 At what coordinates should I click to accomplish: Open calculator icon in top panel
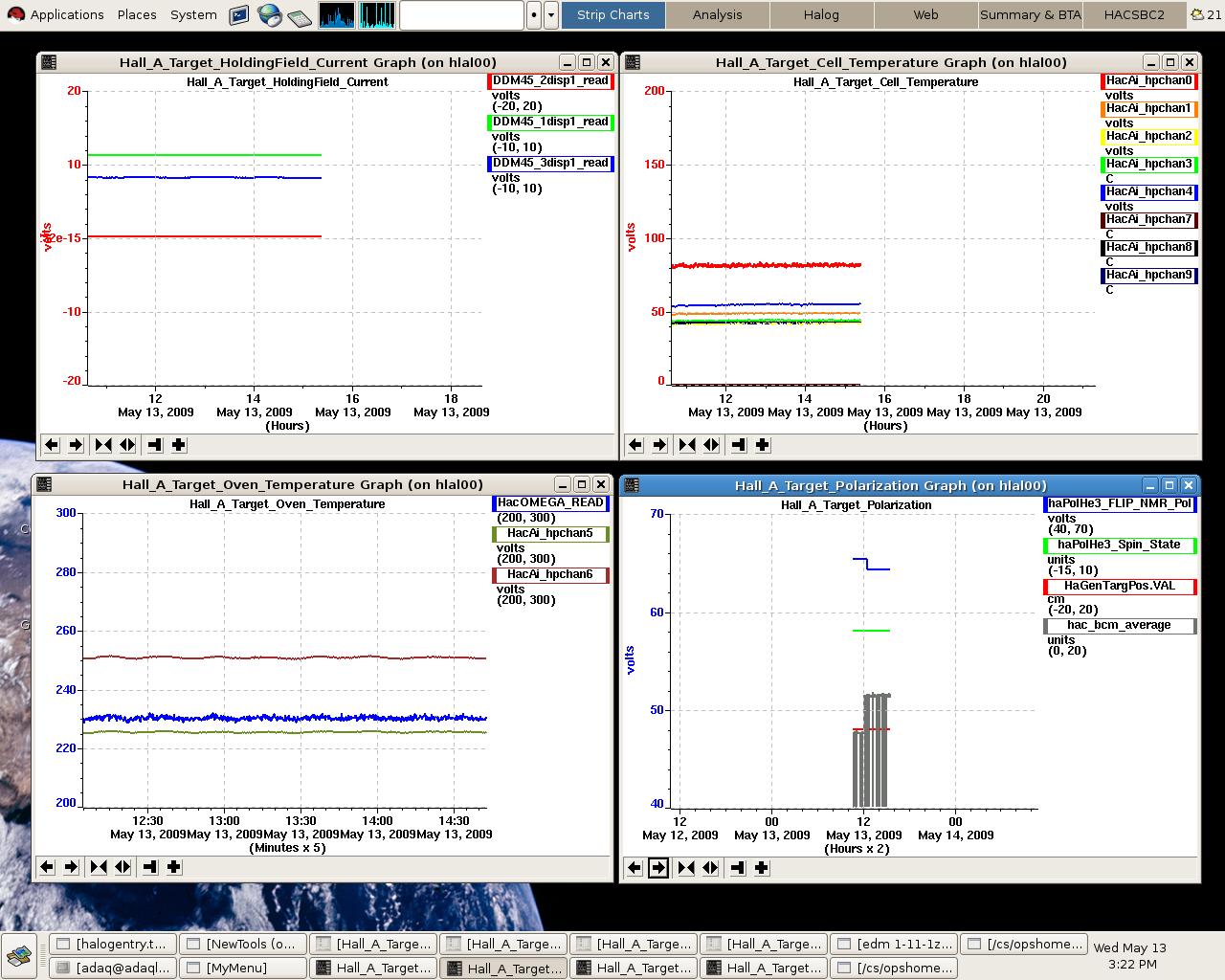[x=299, y=16]
